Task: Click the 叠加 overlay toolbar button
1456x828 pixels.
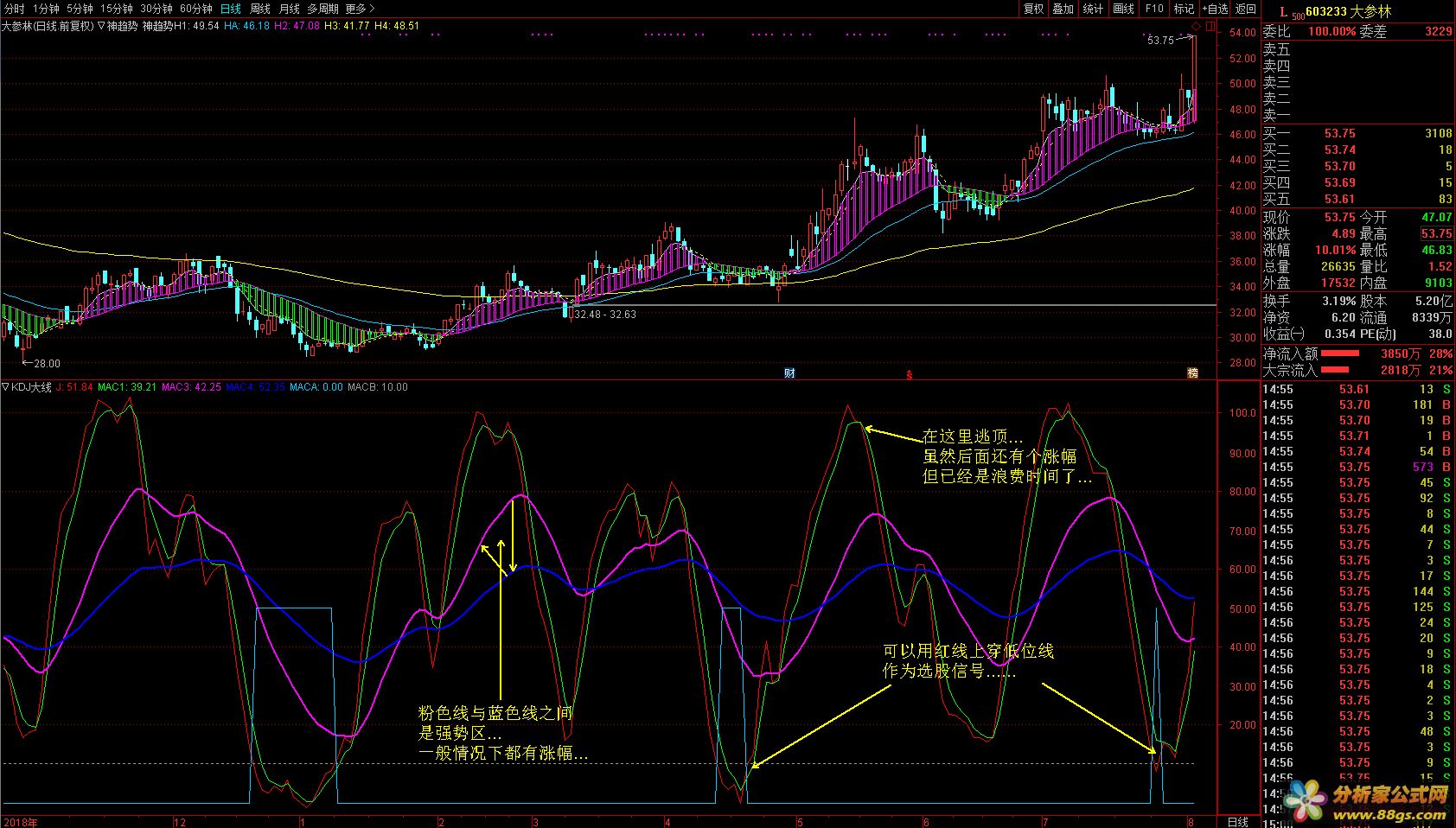Action: click(1063, 9)
